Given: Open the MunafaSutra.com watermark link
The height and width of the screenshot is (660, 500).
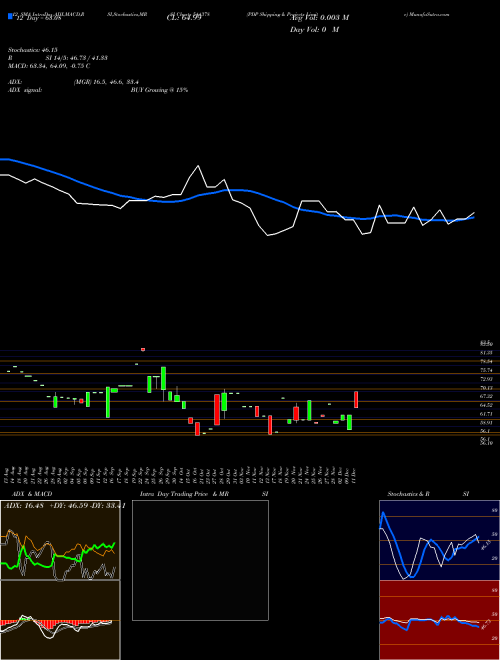Looking at the screenshot, I should pos(426,14).
